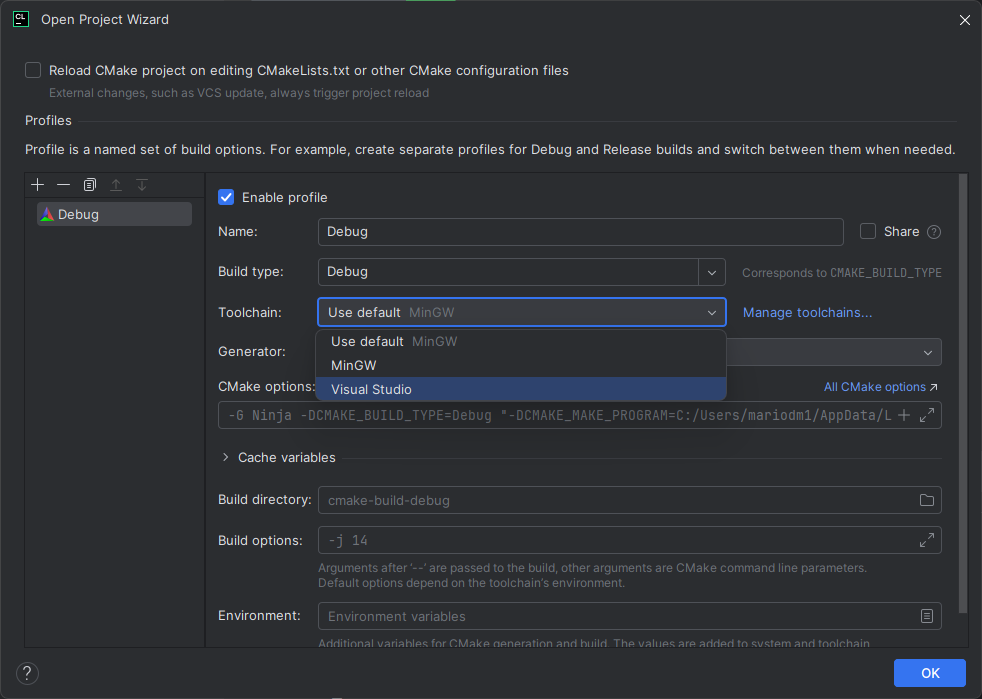Open the Build type dropdown

[x=712, y=272]
